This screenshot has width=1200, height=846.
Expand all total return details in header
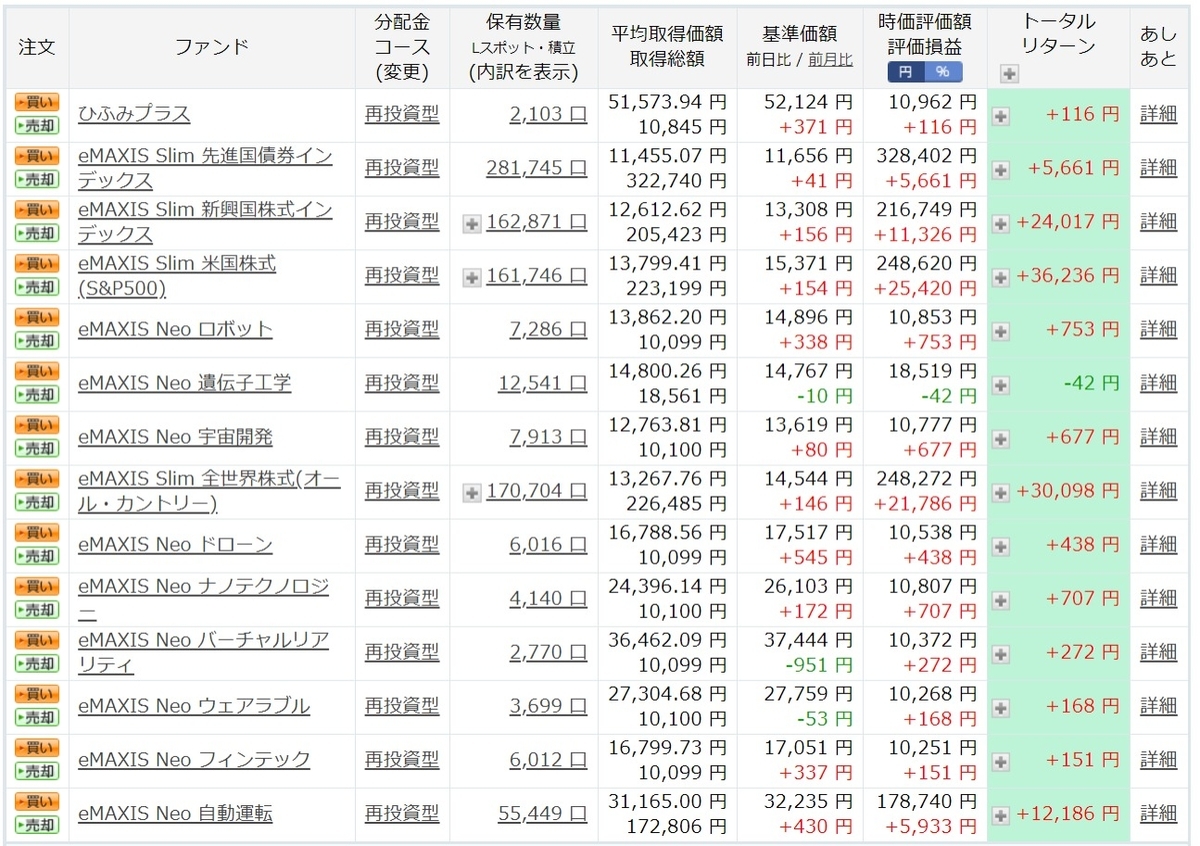click(1009, 74)
